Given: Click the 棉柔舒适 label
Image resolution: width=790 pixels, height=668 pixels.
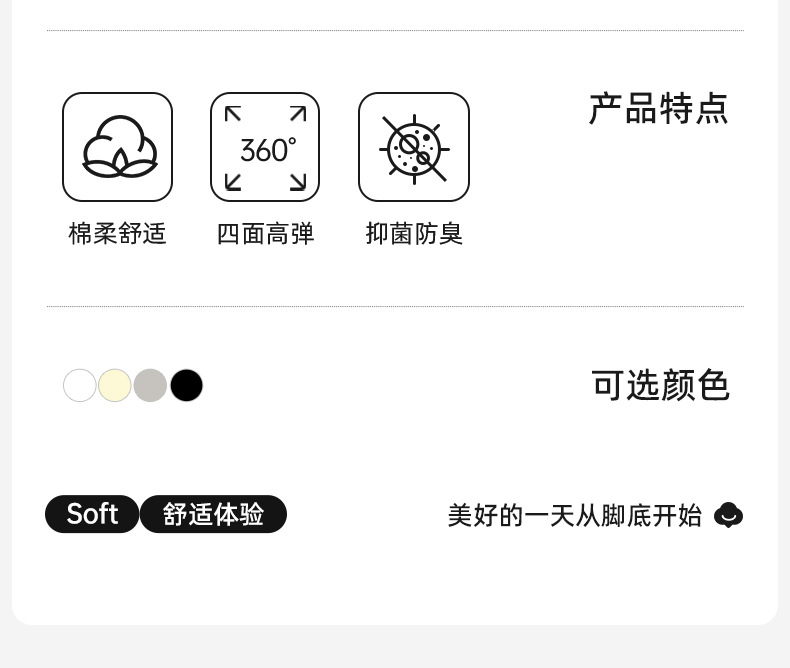Looking at the screenshot, I should click(x=117, y=234).
